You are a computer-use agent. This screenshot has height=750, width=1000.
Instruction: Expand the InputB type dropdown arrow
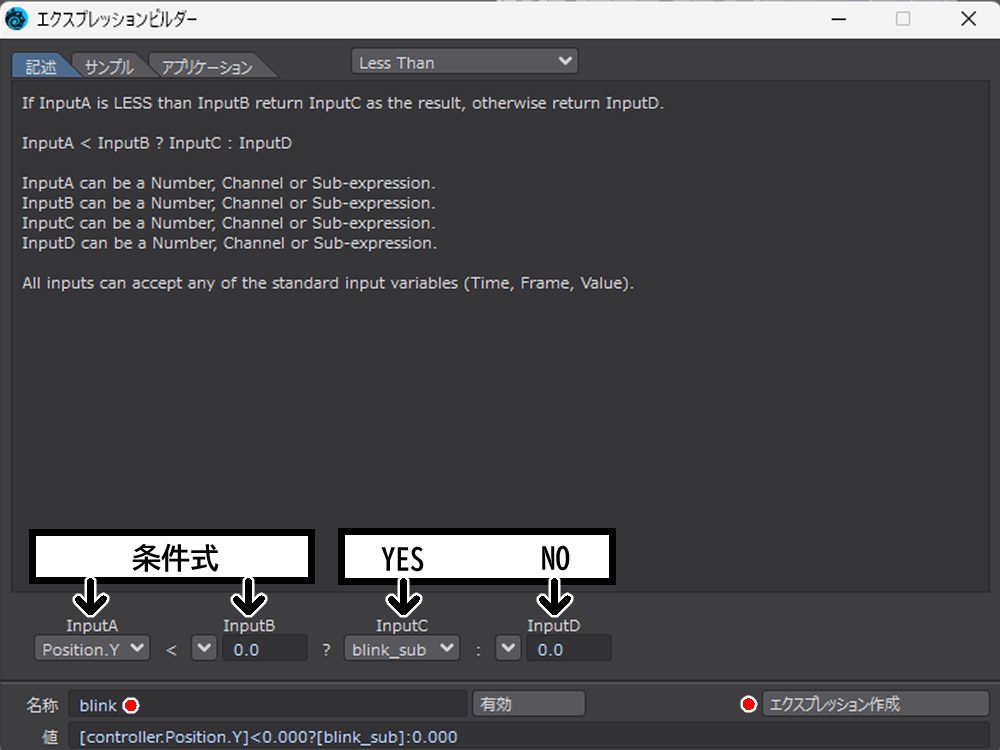[x=204, y=649]
